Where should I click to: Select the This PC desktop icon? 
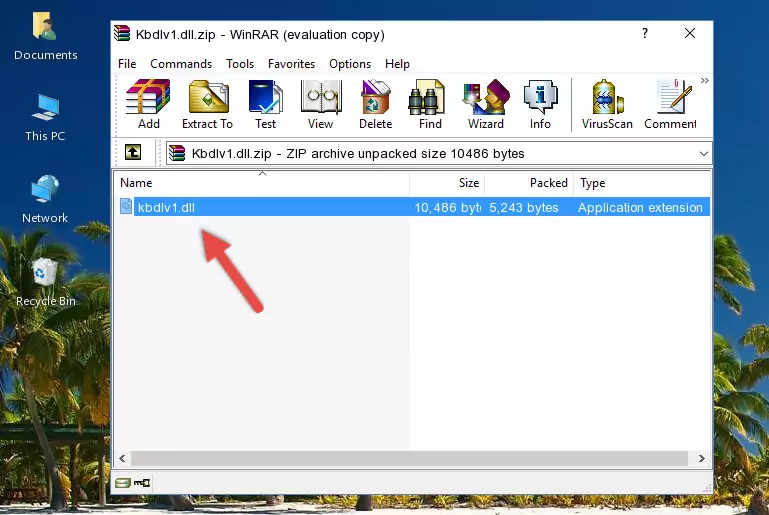[x=45, y=118]
